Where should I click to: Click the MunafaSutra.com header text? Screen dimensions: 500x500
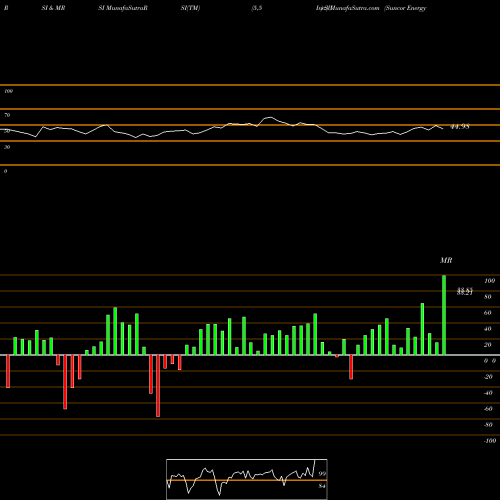point(353,8)
